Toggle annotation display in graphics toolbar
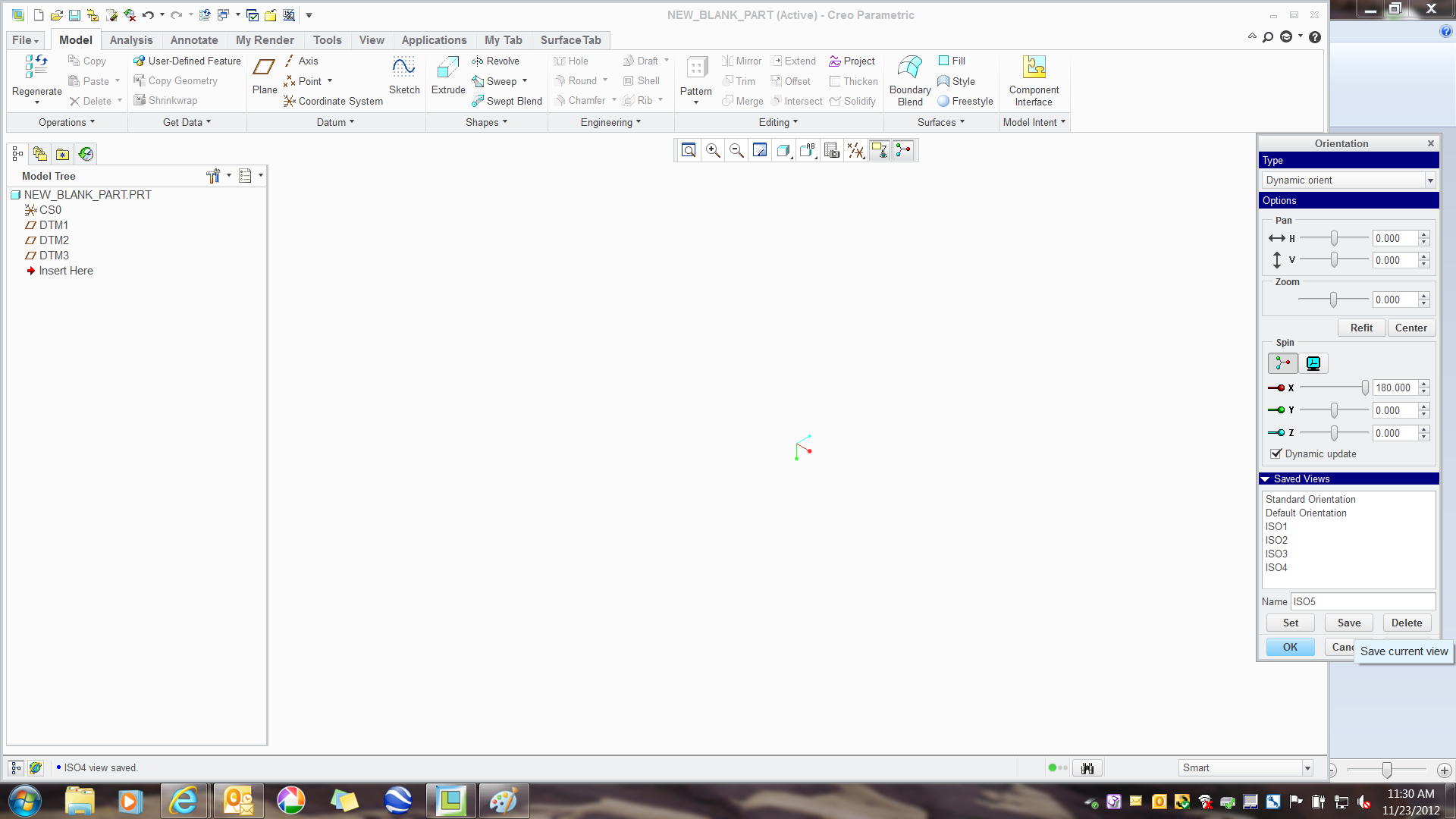This screenshot has width=1456, height=819. click(879, 150)
